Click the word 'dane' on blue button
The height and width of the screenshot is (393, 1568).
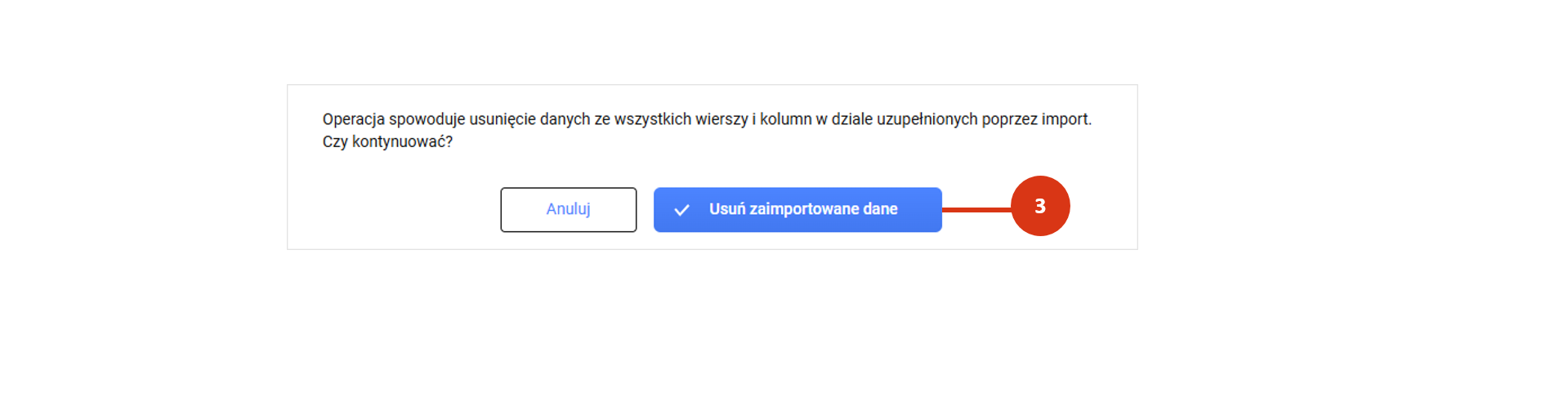(x=881, y=209)
